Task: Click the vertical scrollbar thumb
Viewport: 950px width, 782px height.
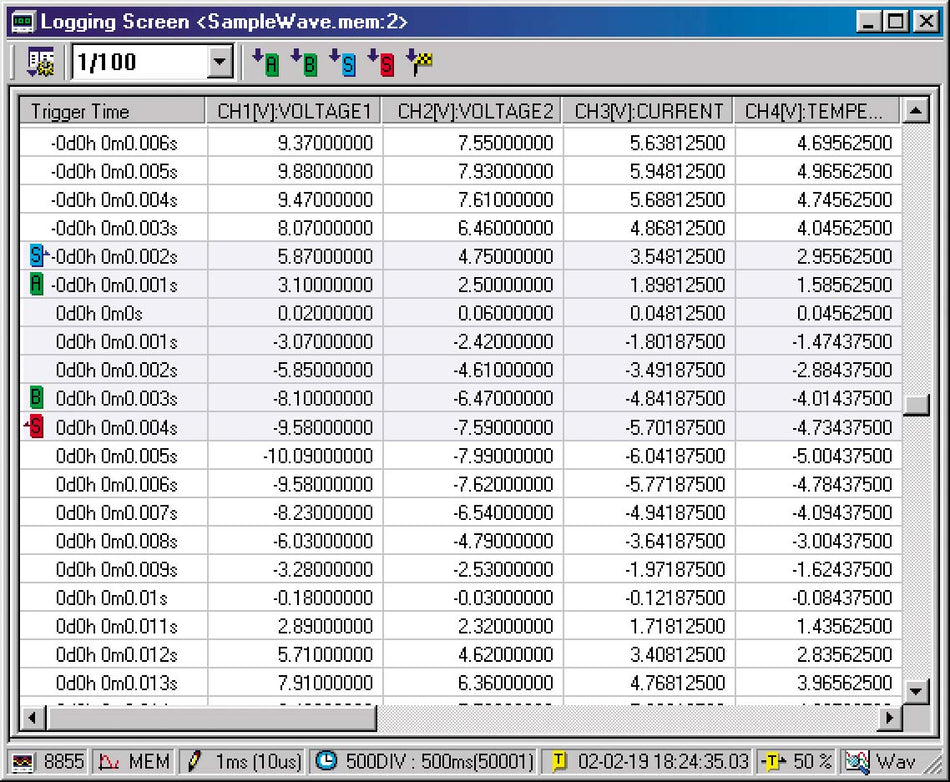Action: [x=915, y=405]
